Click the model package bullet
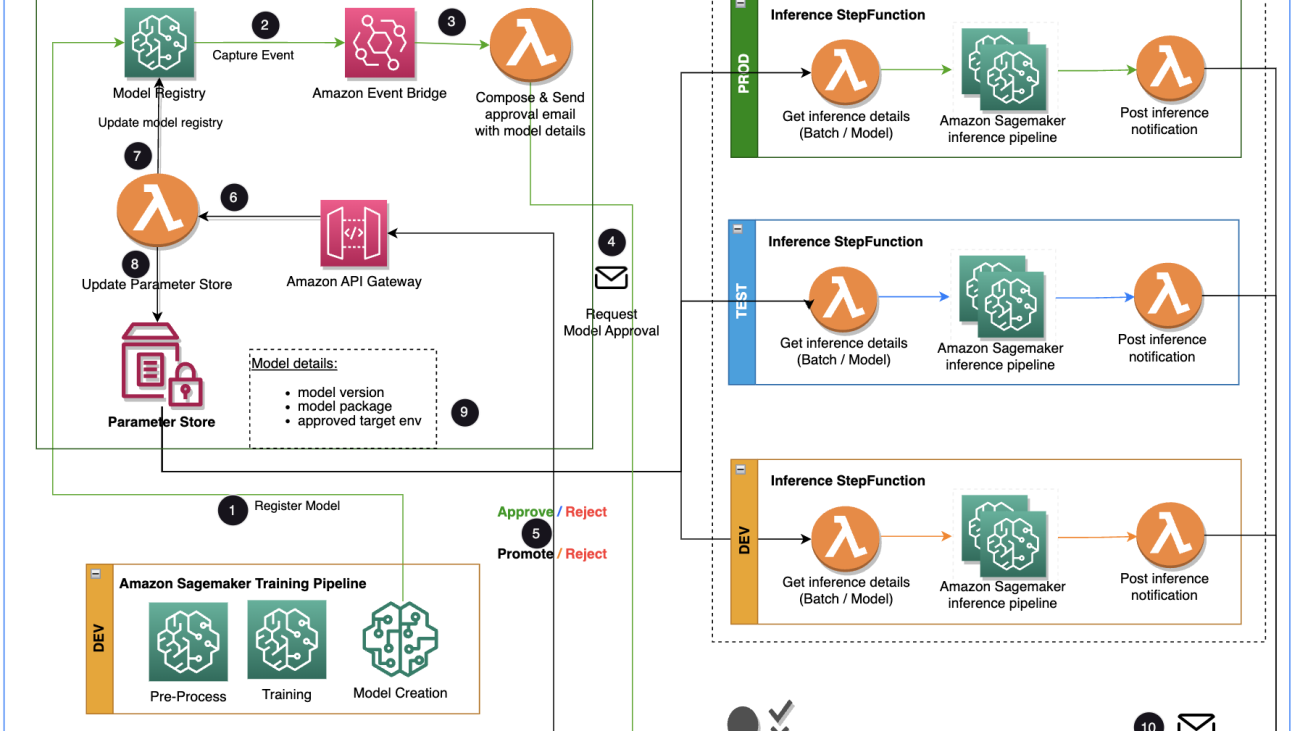This screenshot has width=1300, height=731. [x=345, y=407]
